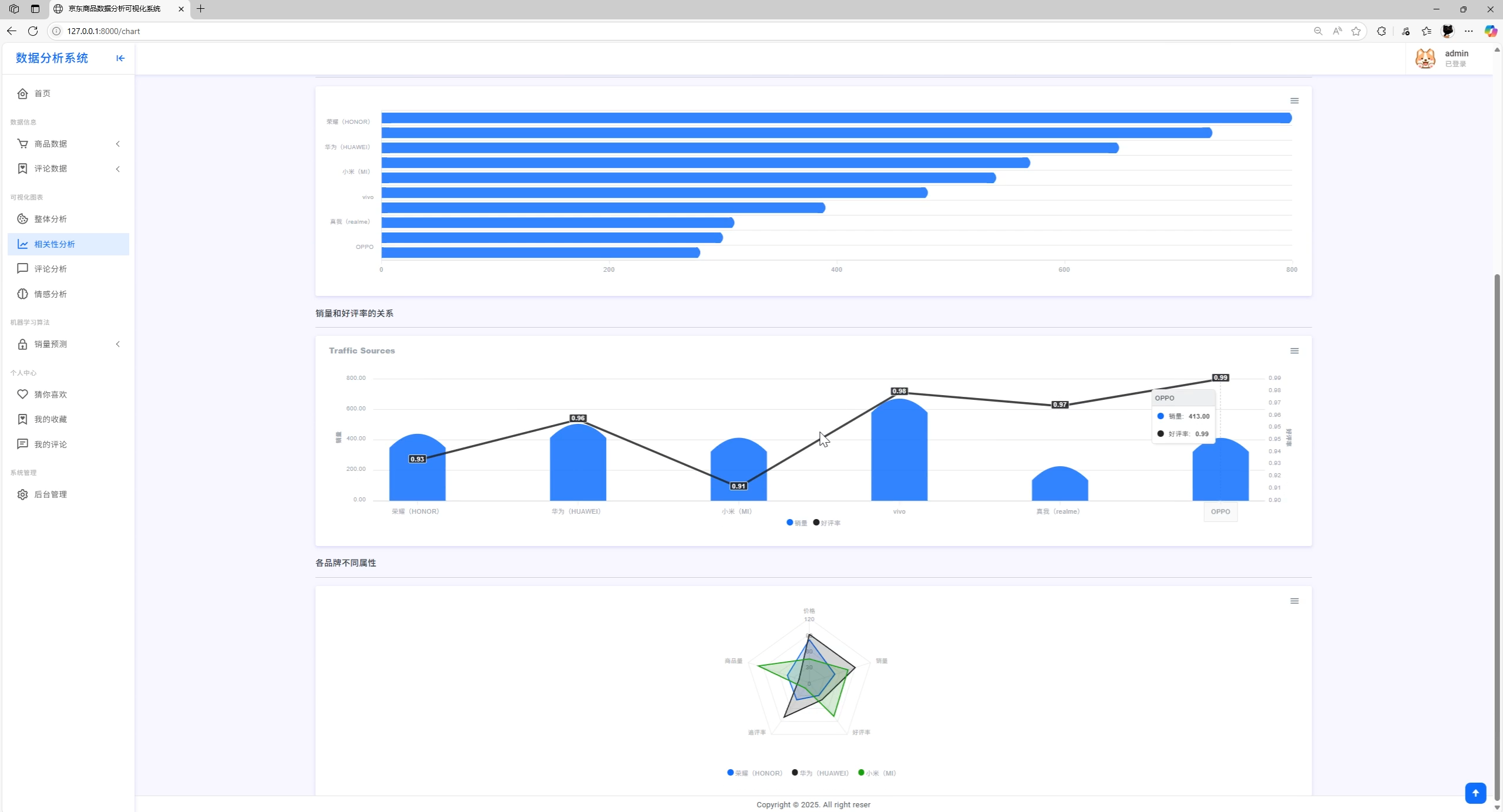Select 相关性分析 menu item

pos(68,244)
